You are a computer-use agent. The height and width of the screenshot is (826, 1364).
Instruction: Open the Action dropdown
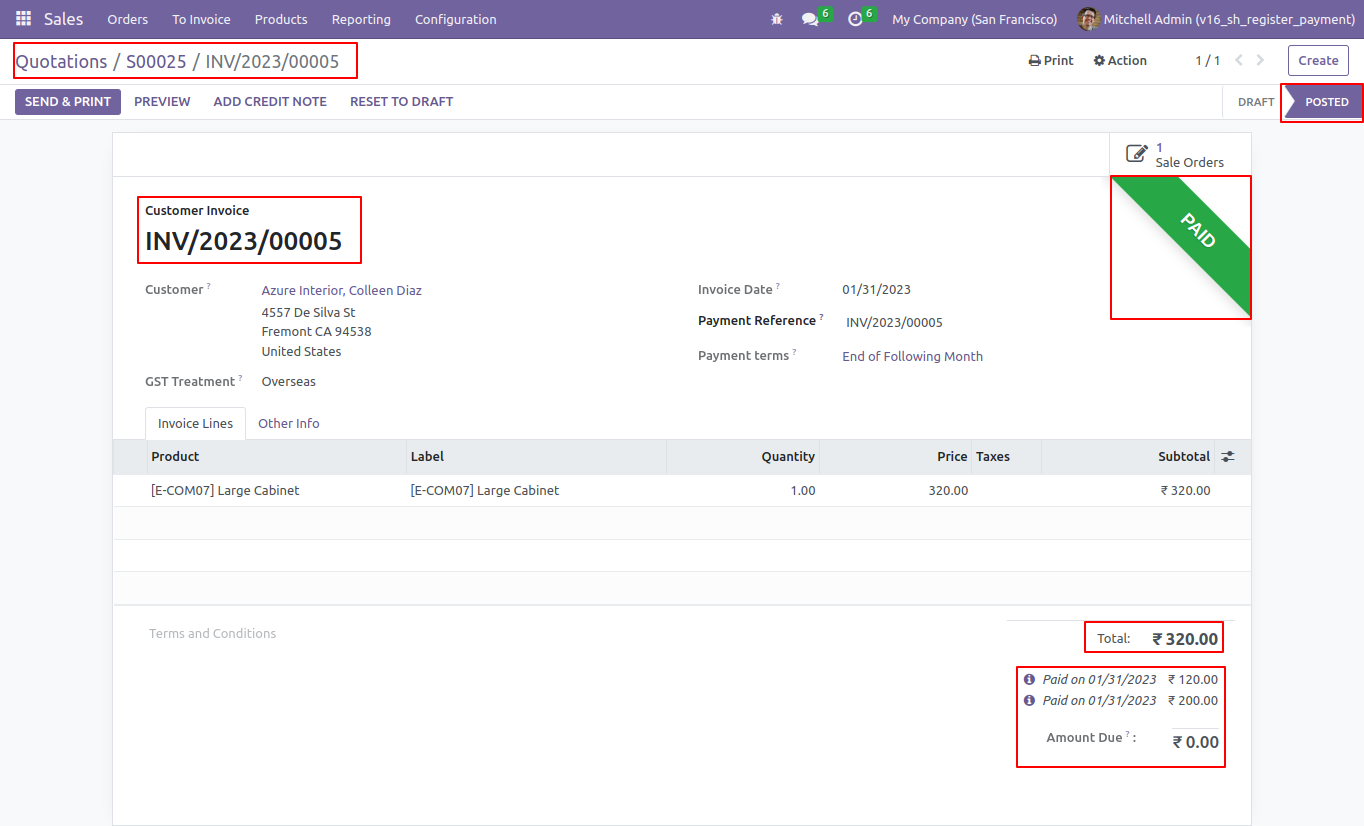pos(1120,60)
